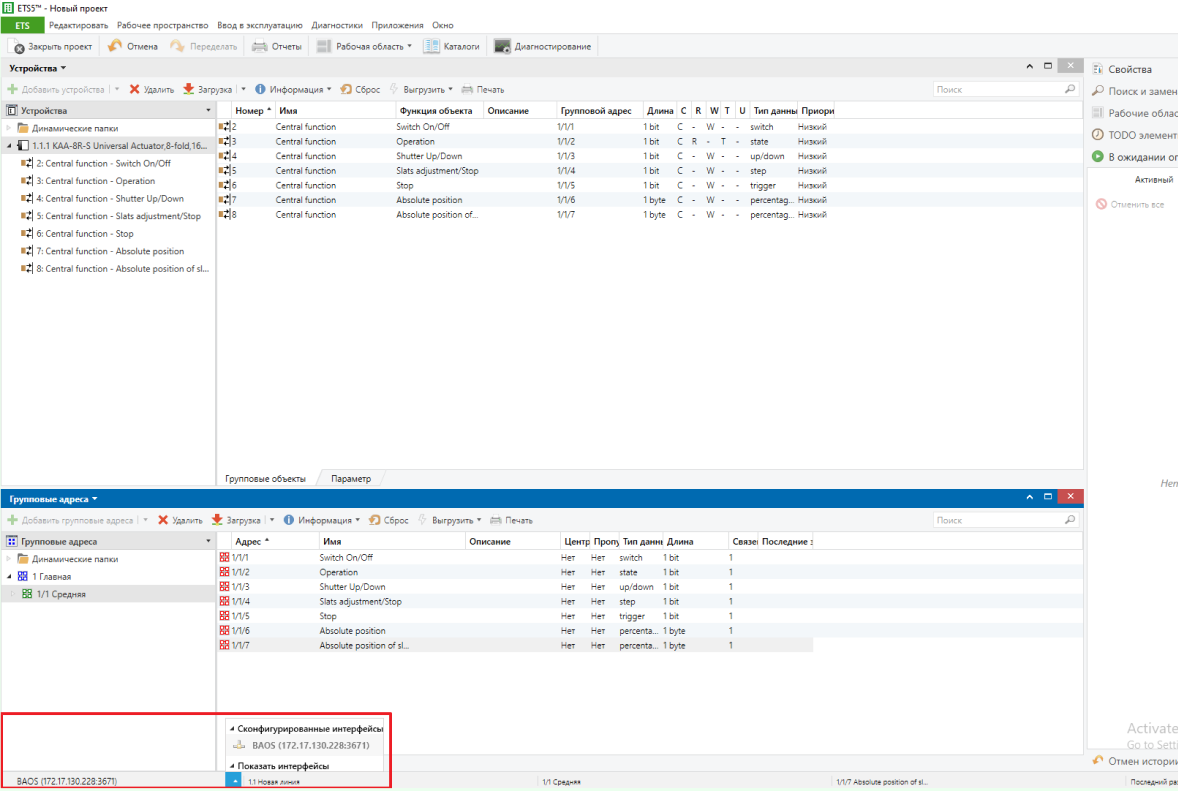The width and height of the screenshot is (1178, 791).
Task: Open Поиск и замена side panel
Action: point(1134,91)
